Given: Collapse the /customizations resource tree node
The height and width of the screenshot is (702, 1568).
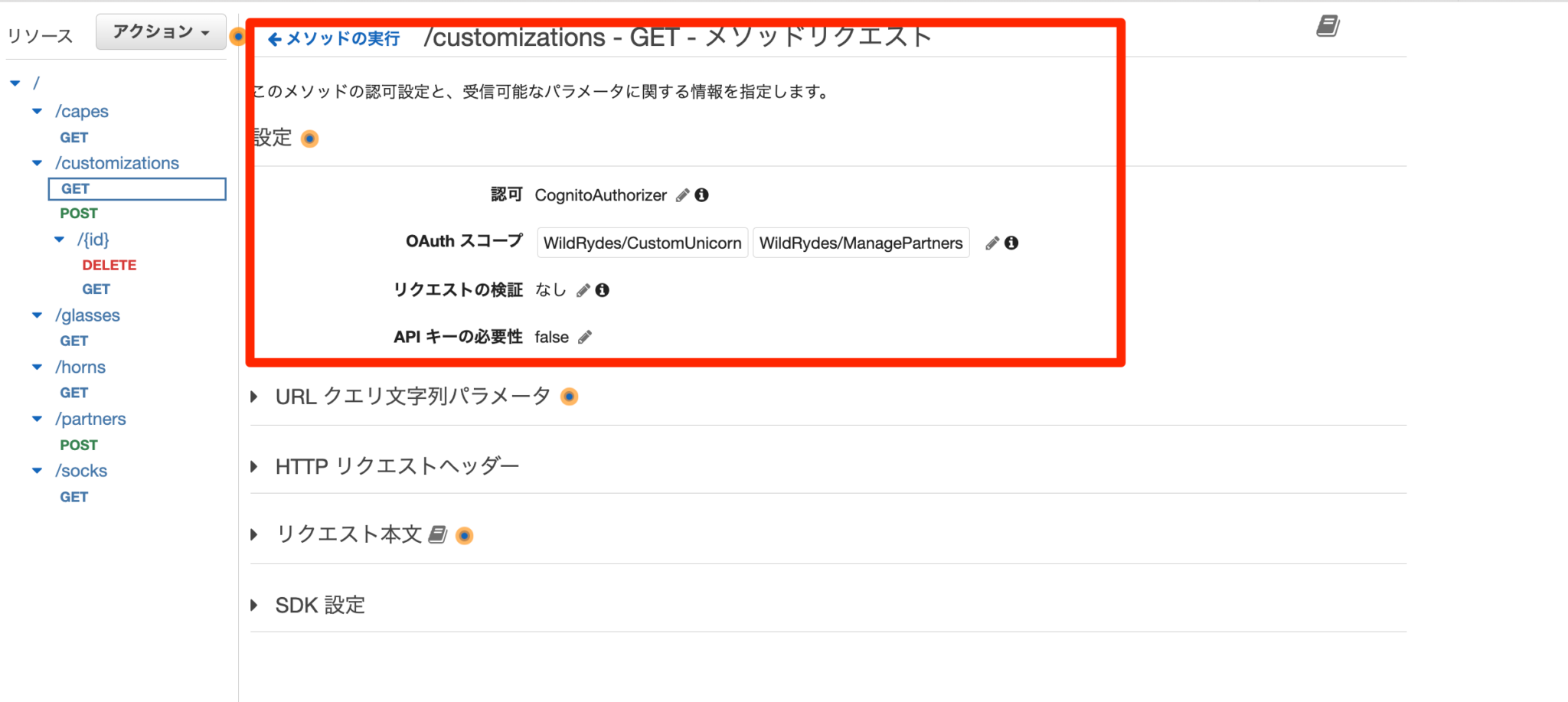Looking at the screenshot, I should coord(36,163).
